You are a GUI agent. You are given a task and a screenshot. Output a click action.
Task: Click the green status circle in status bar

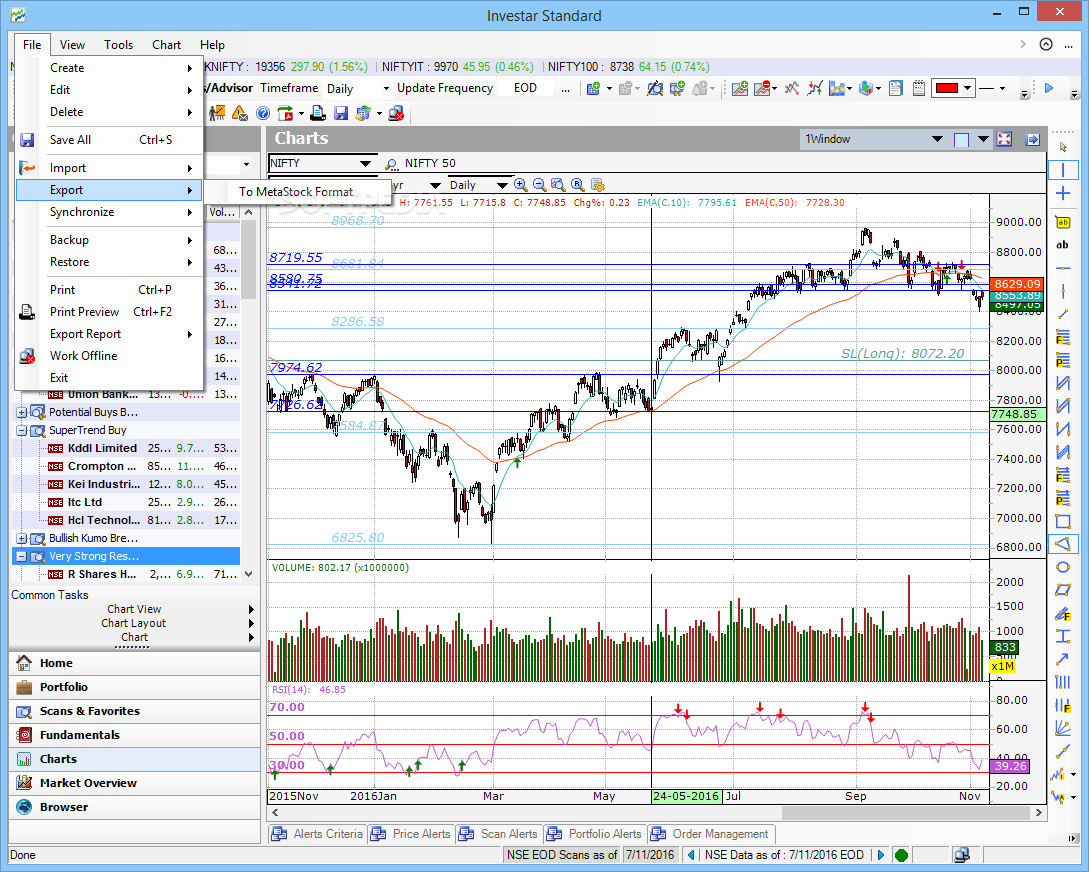901,855
